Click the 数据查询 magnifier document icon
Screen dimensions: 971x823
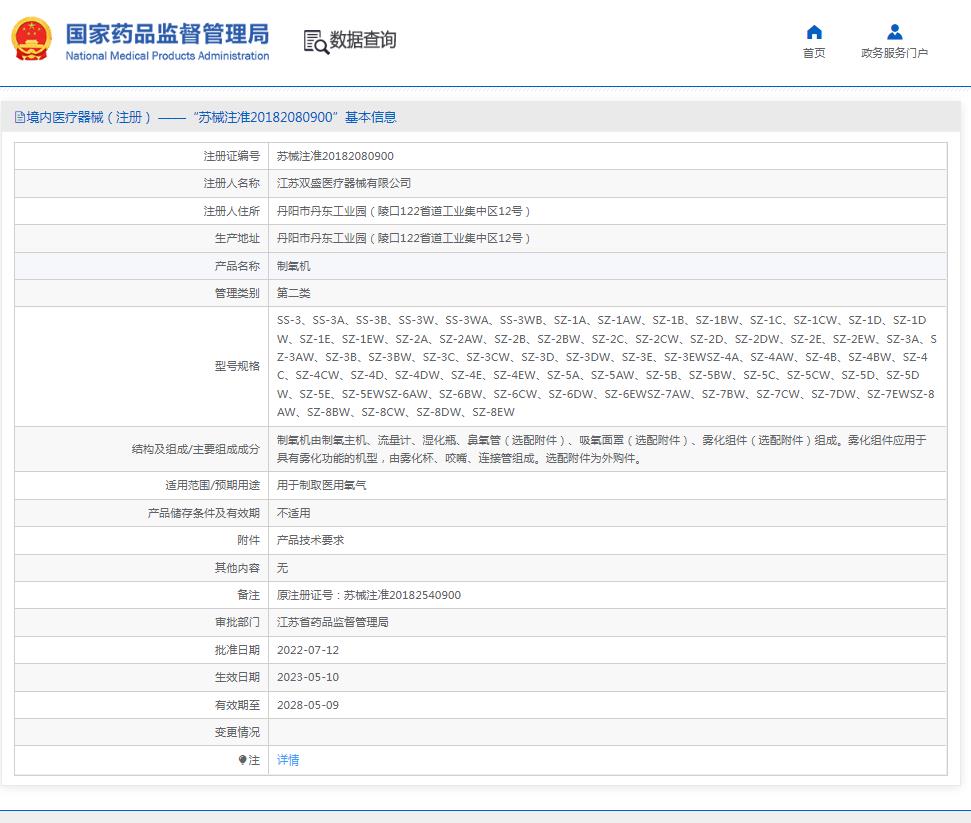coord(315,41)
